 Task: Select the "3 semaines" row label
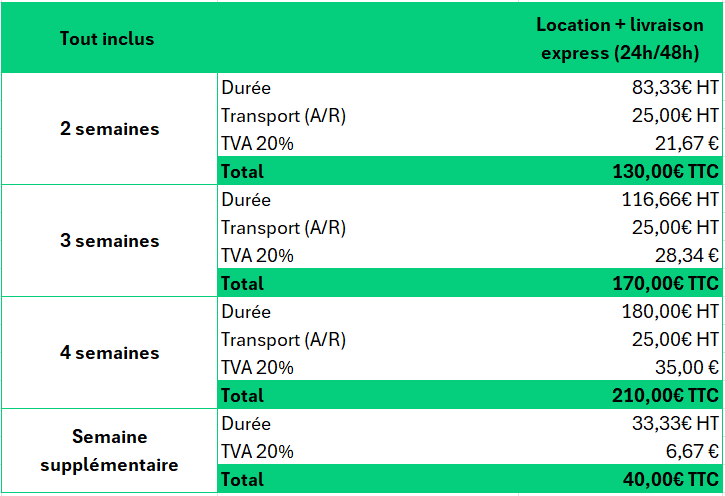(109, 241)
